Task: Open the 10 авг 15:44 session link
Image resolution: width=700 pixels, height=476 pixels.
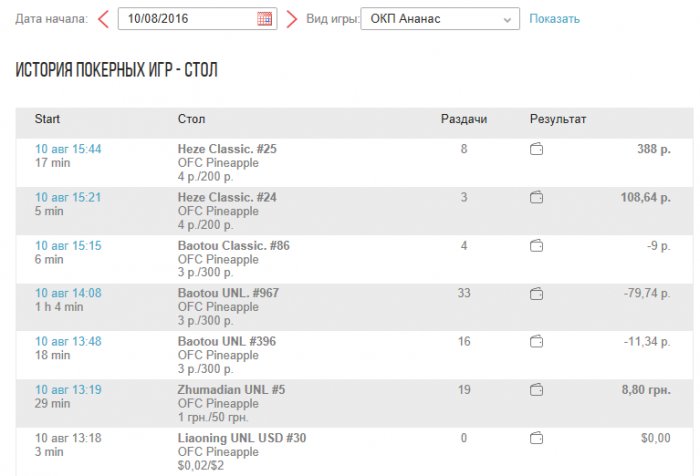Action: [68, 149]
